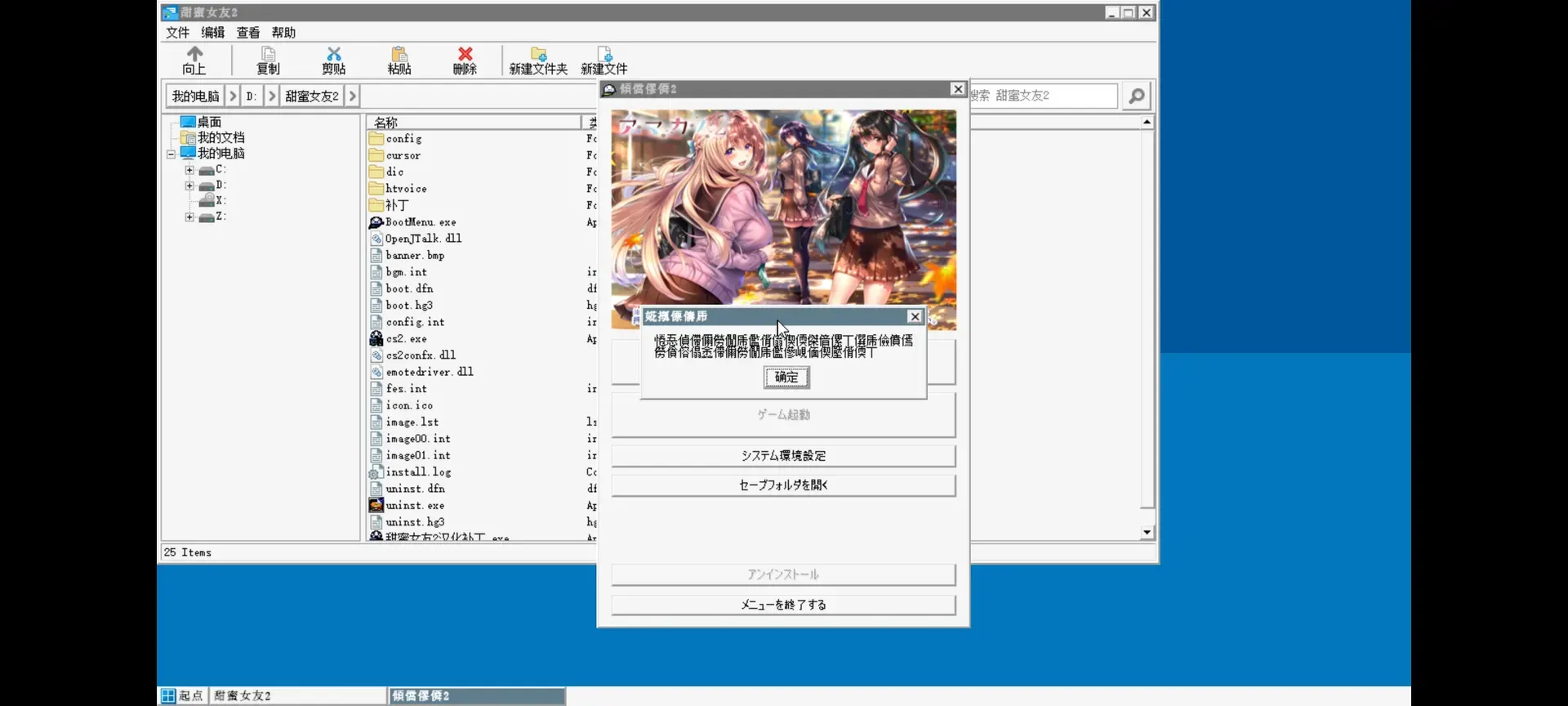Select the cs2confx.dll file icon
This screenshot has height=706, width=1568.
pos(376,355)
